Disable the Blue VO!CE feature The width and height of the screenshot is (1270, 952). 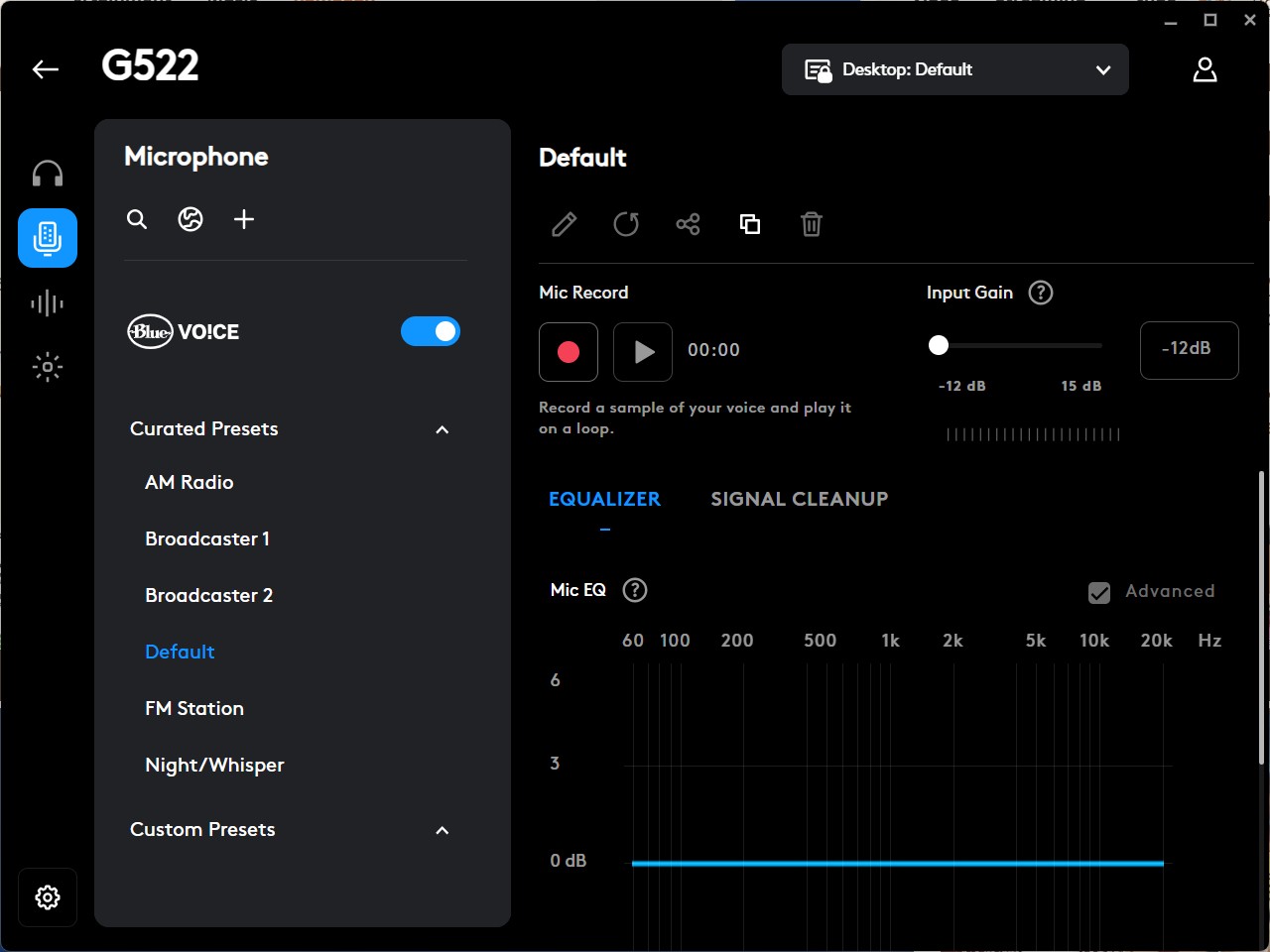431,330
